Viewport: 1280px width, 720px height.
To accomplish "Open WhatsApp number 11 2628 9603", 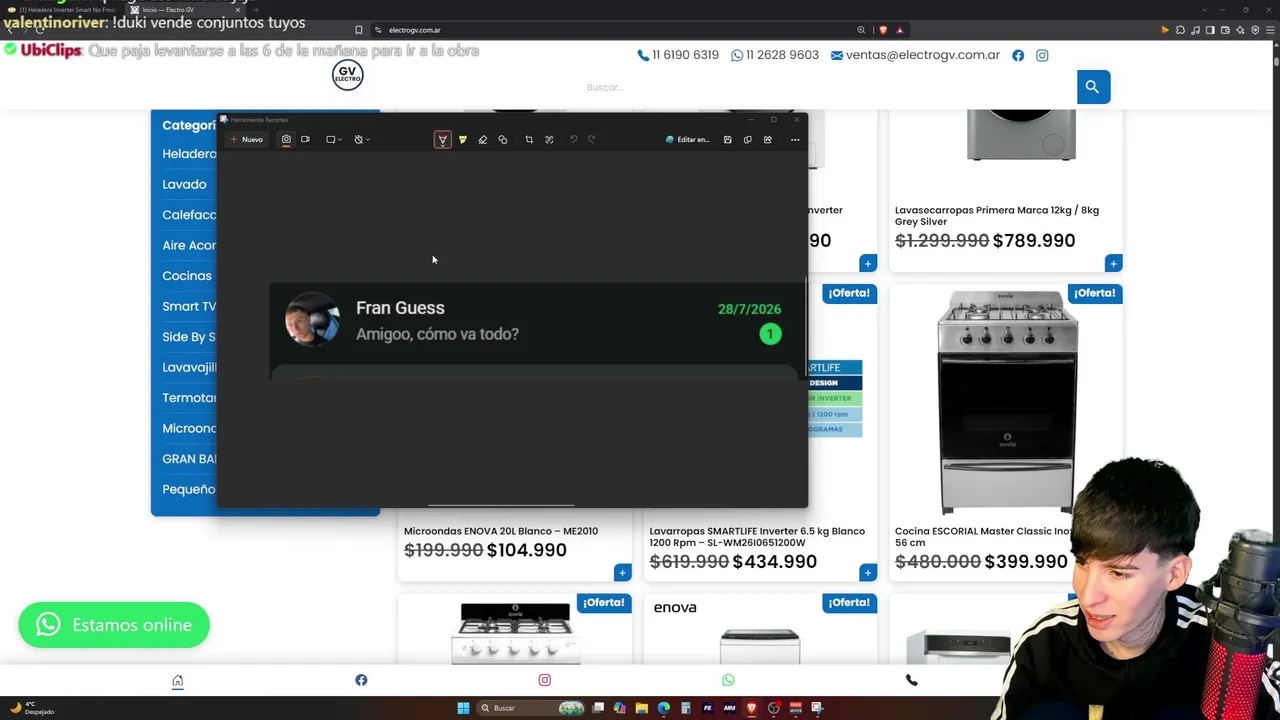I will [x=775, y=55].
